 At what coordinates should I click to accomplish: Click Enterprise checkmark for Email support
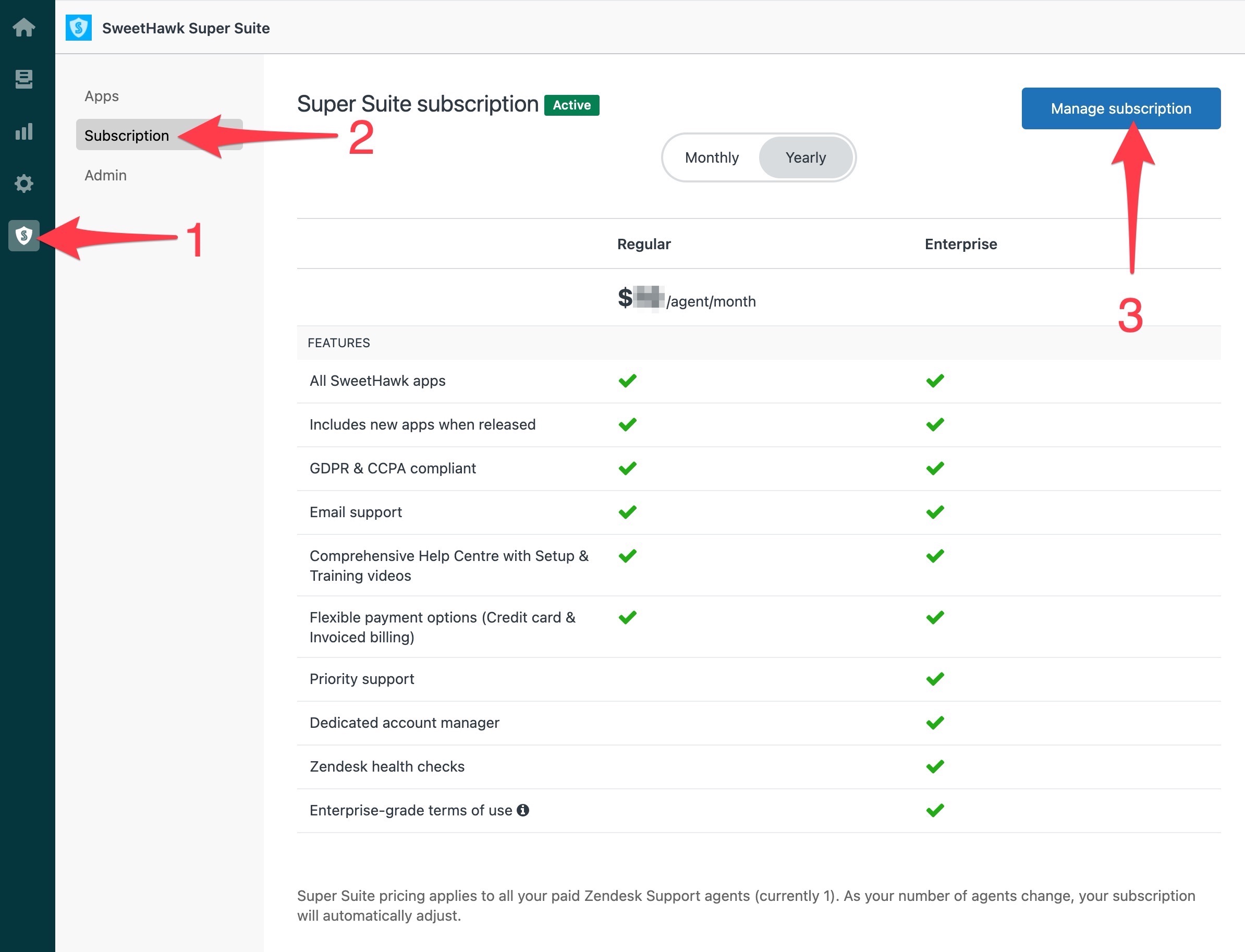tap(935, 512)
